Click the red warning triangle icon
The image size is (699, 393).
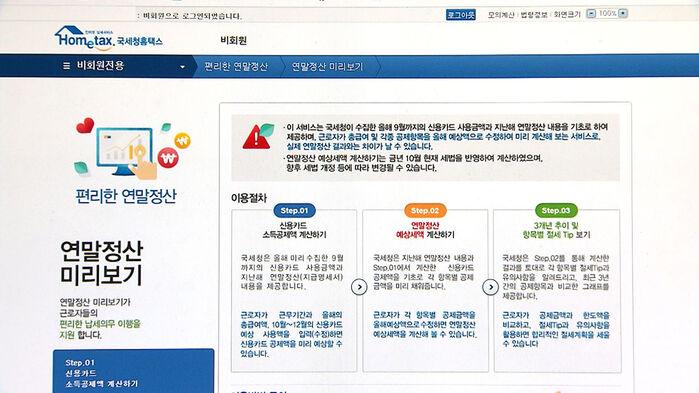pyautogui.click(x=256, y=137)
